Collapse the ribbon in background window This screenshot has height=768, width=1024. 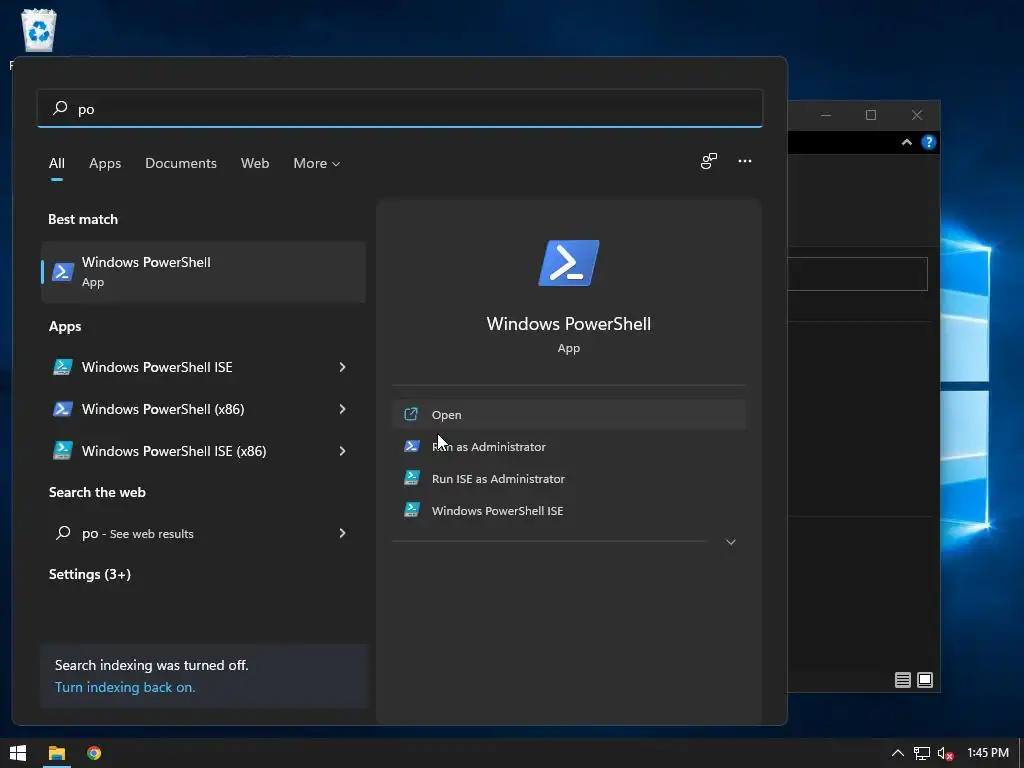click(x=906, y=142)
